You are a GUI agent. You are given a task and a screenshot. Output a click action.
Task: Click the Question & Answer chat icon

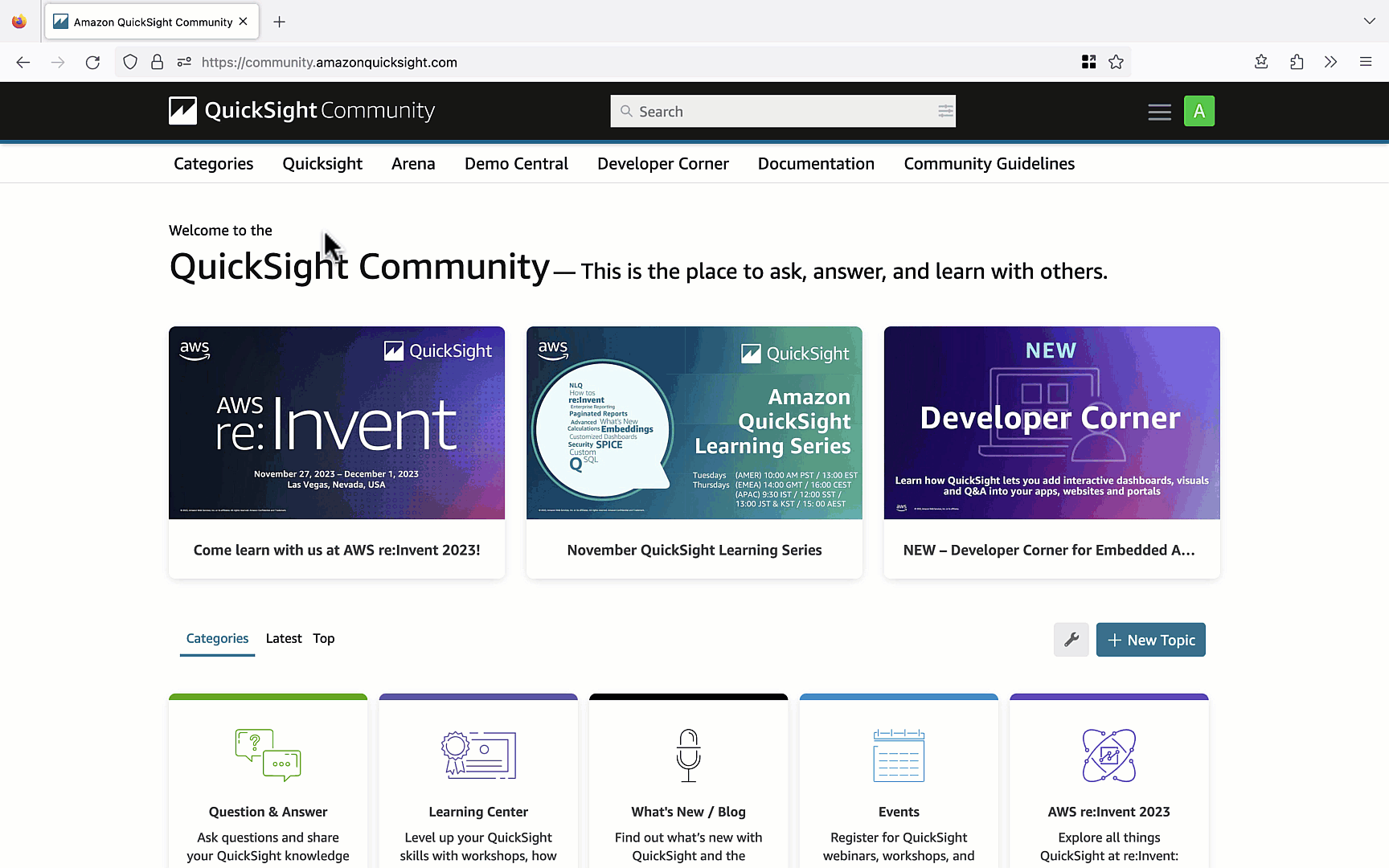268,755
